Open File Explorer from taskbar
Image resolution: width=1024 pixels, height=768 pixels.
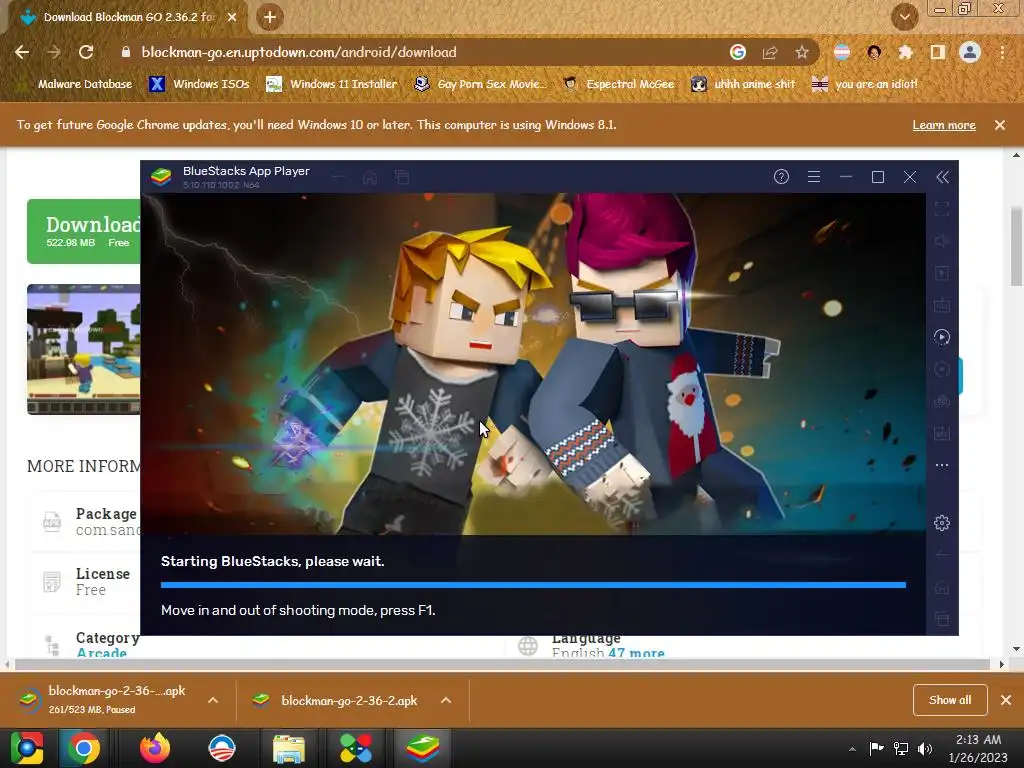coord(289,748)
